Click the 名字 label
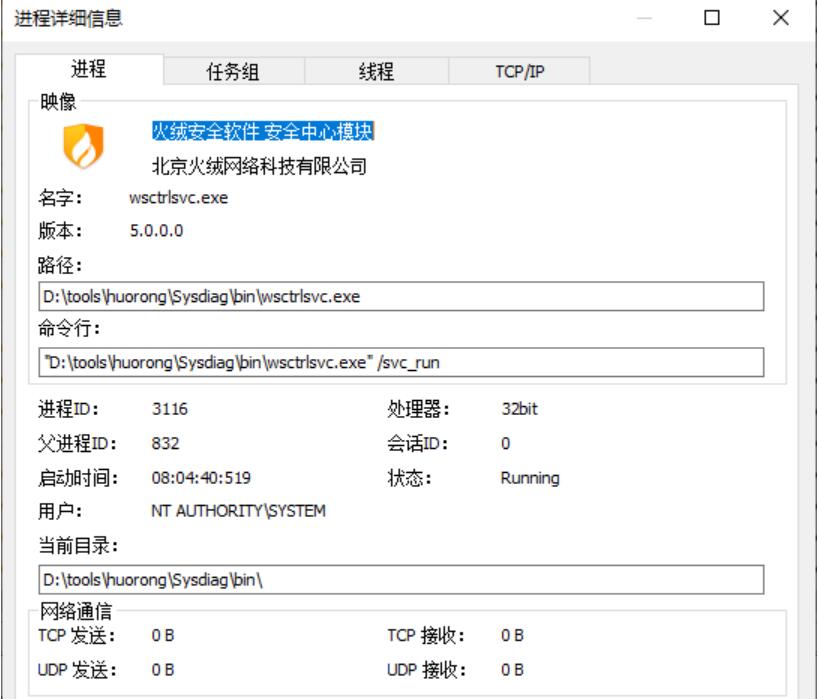 point(60,198)
